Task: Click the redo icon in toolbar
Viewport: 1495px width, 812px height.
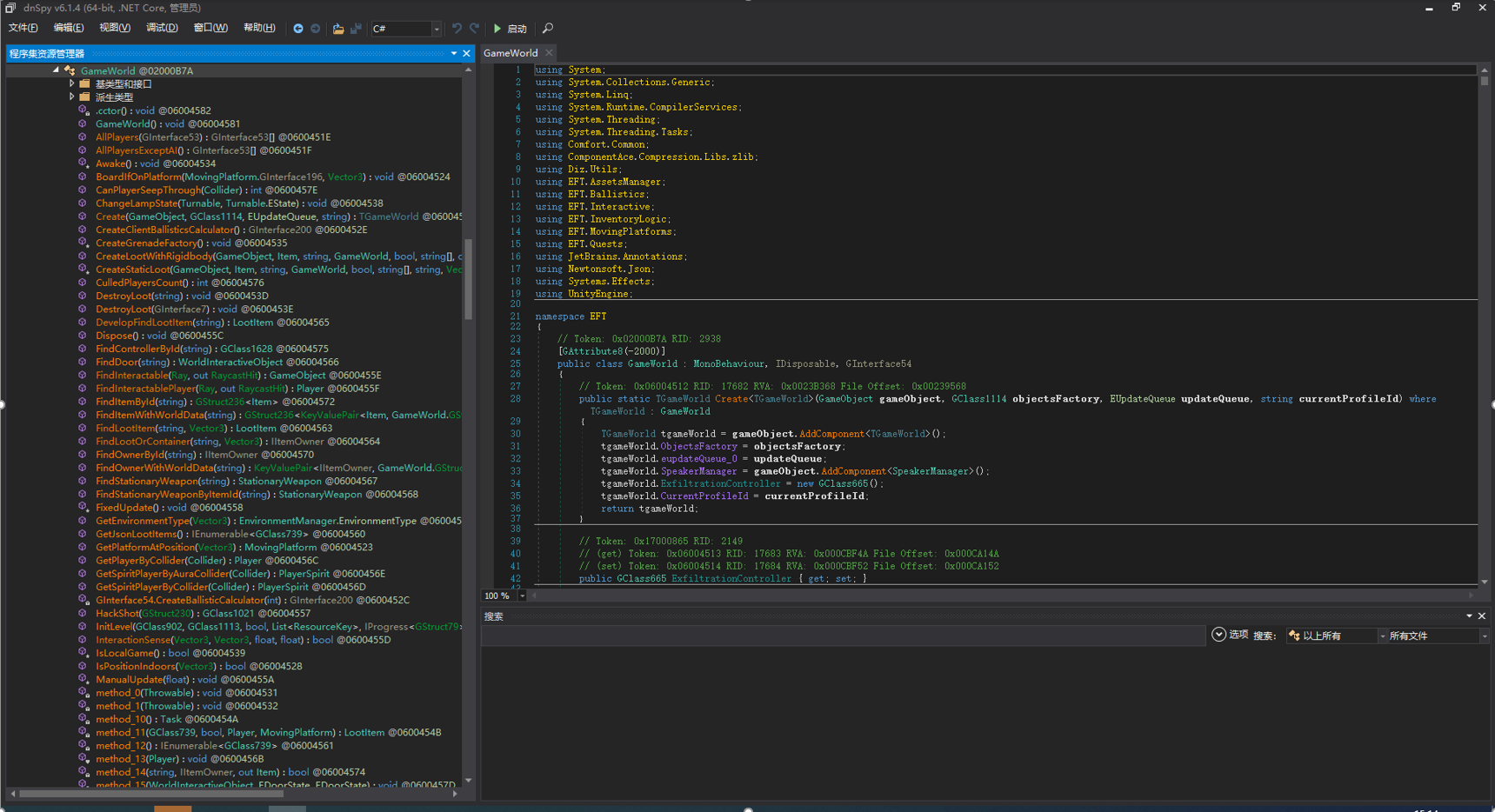Action: (475, 29)
